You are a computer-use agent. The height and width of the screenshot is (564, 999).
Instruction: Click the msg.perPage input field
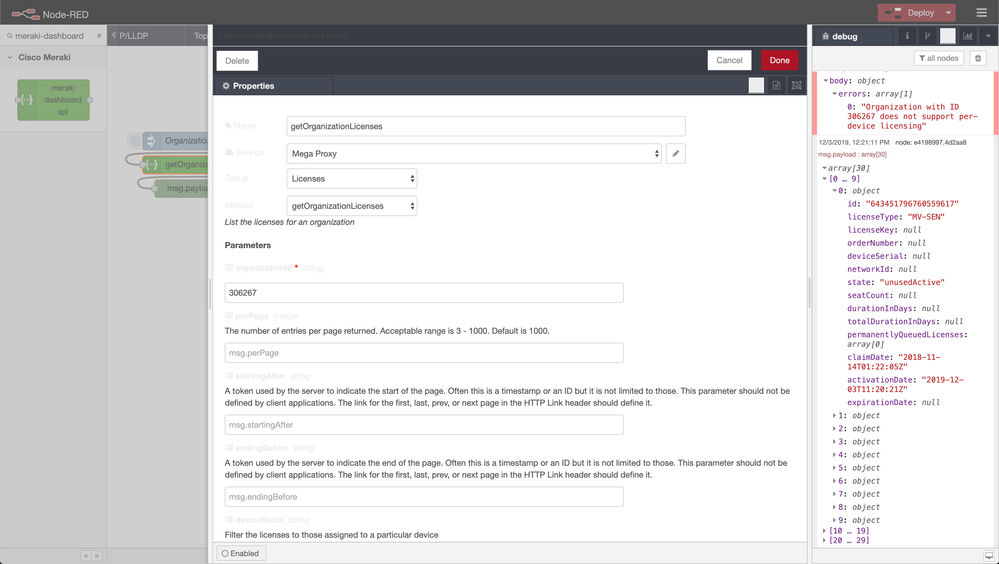(x=424, y=353)
